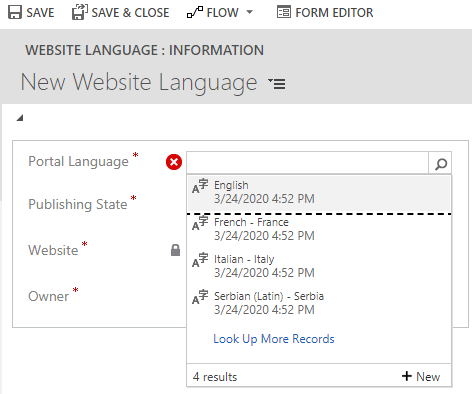The width and height of the screenshot is (472, 394).
Task: Open the record menu beside New Website Language
Action: tap(277, 83)
